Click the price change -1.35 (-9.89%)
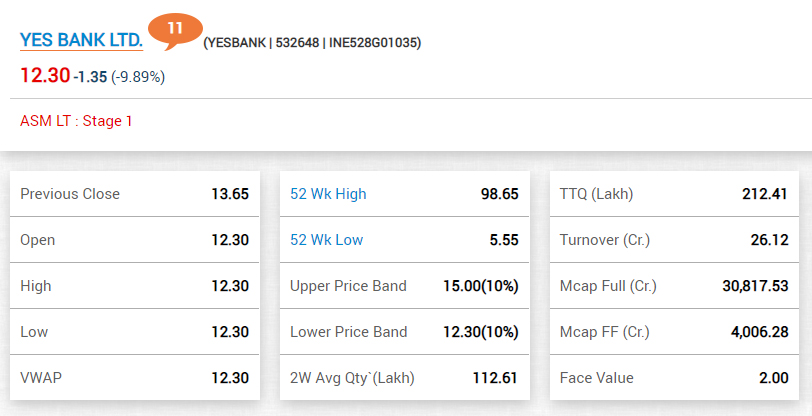The width and height of the screenshot is (812, 416). click(x=119, y=77)
